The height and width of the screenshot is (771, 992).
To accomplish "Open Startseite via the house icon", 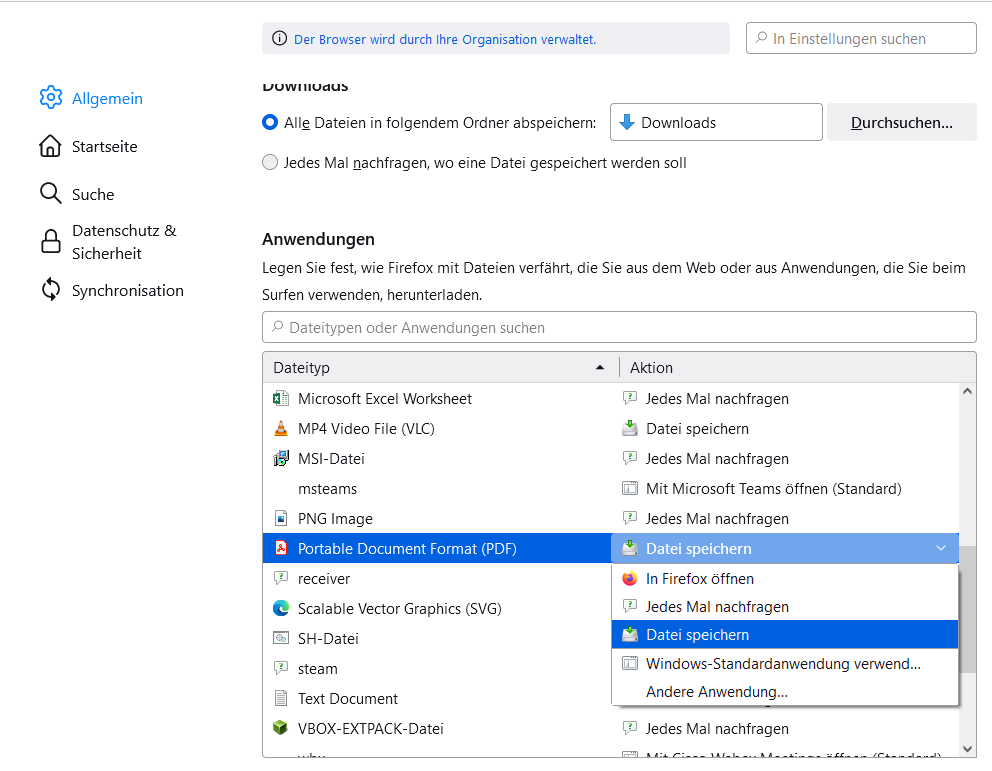I will point(50,146).
